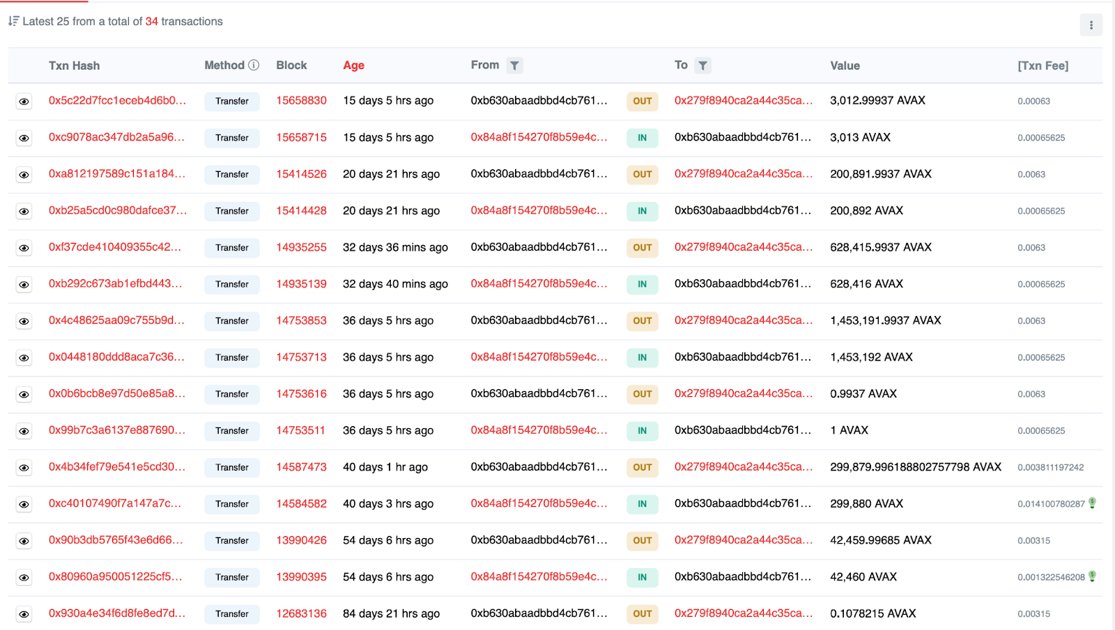Image resolution: width=1115 pixels, height=630 pixels.
Task: Preview transaction 0xc40107490f7a147a7c with eye icon
Action: tap(24, 505)
